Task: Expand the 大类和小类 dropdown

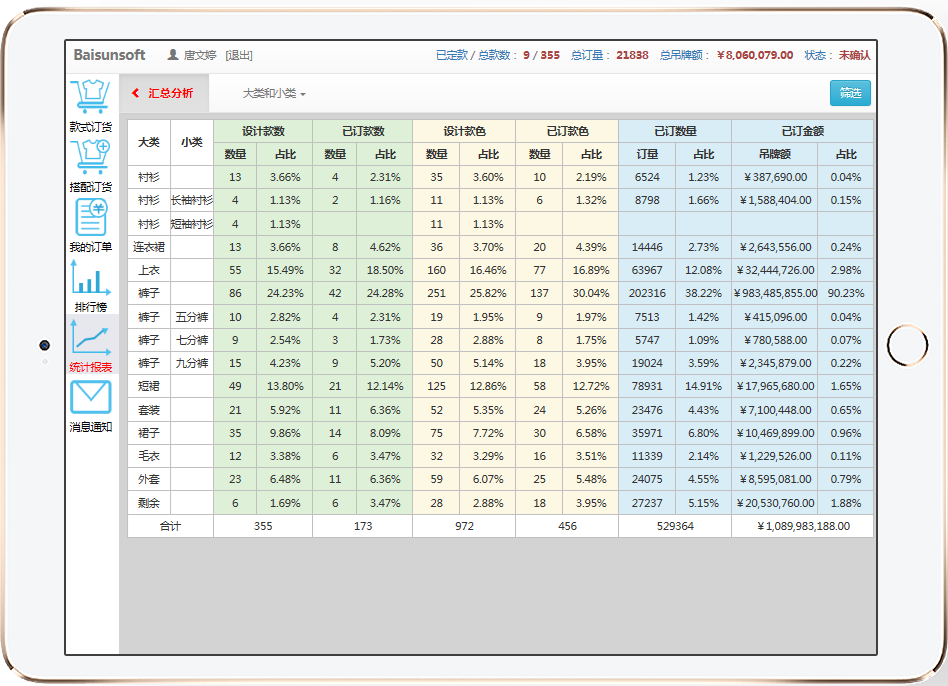Action: click(x=274, y=94)
